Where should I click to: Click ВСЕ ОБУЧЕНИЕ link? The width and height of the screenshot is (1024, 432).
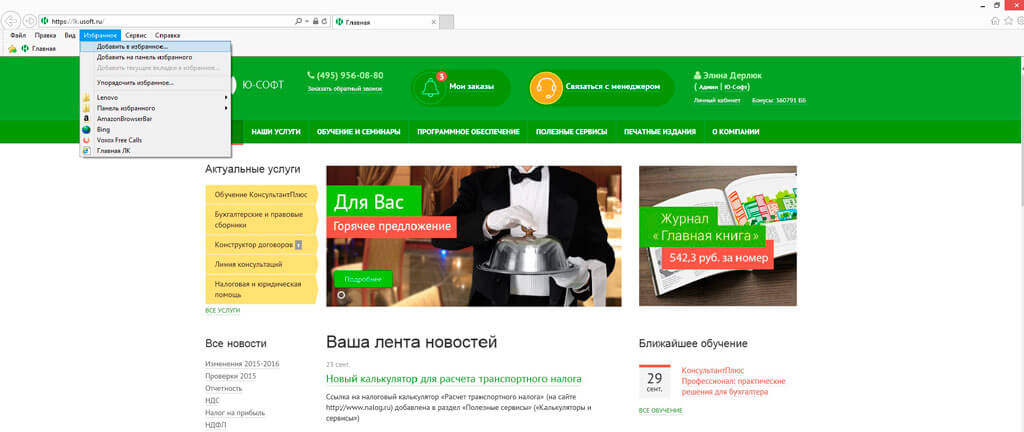[661, 410]
